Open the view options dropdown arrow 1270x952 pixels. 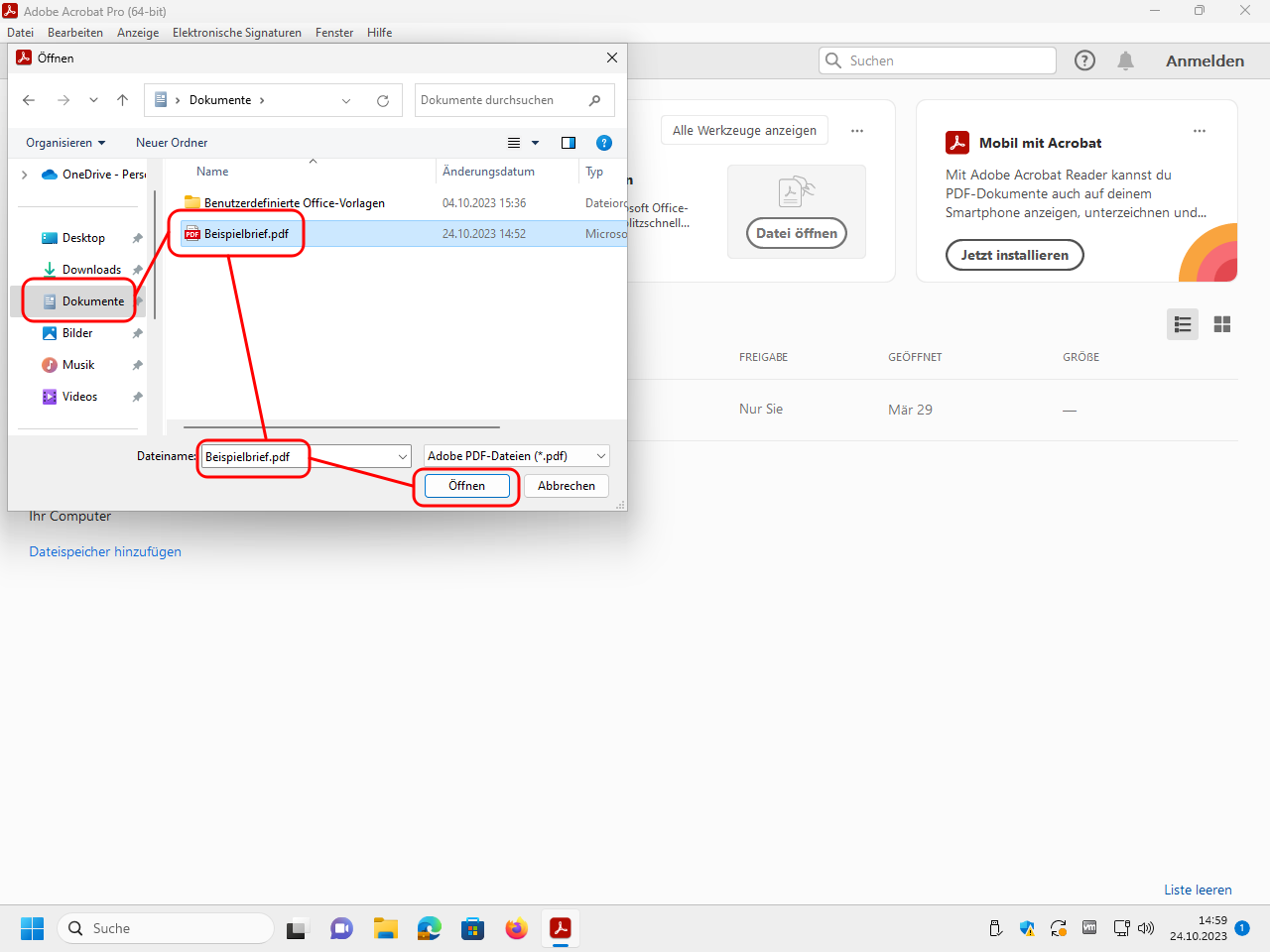(x=536, y=143)
